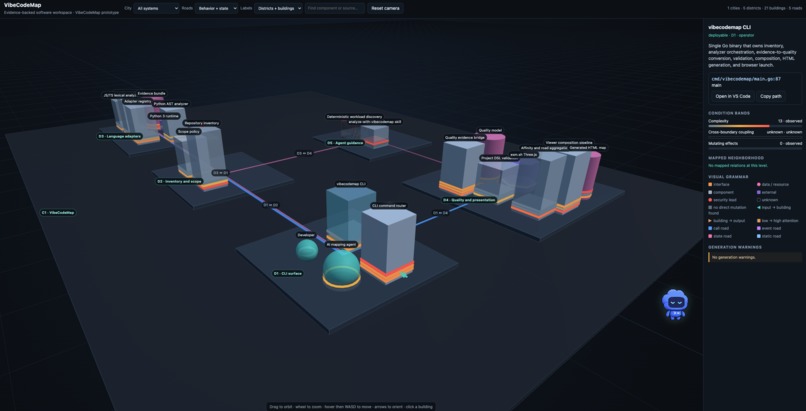The width and height of the screenshot is (806, 411).
Task: Click the 'static road' legend swatch
Action: 758,236
